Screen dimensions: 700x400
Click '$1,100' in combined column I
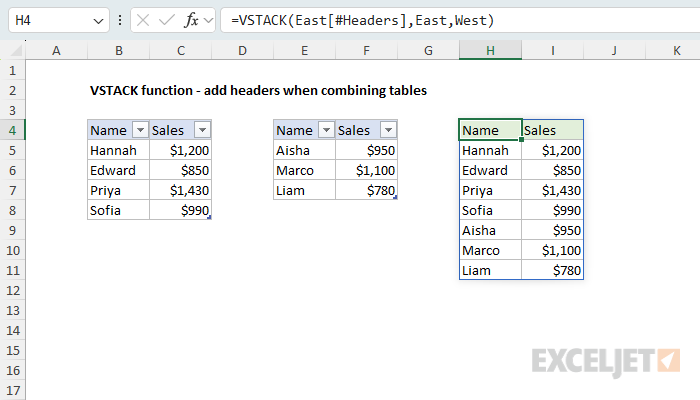(553, 250)
